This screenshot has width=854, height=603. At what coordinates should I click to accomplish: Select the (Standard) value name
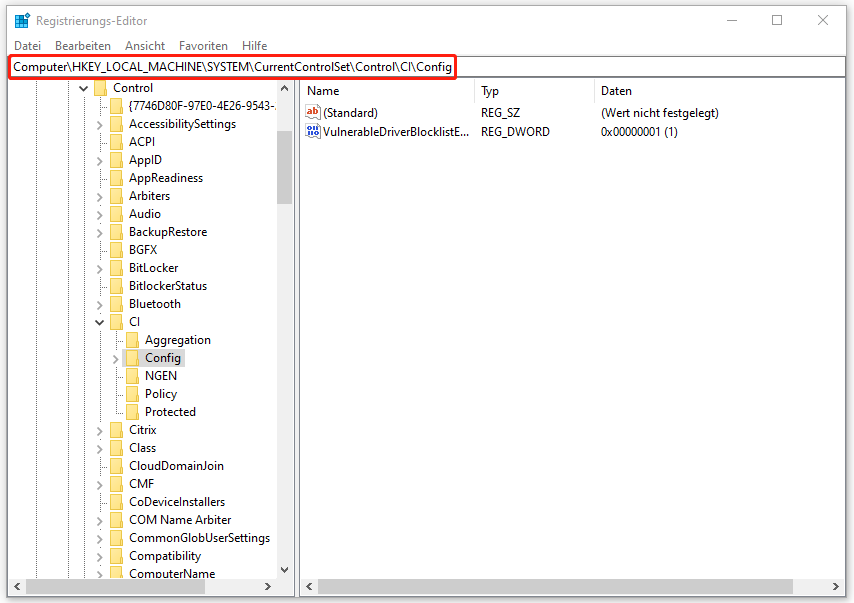[350, 113]
